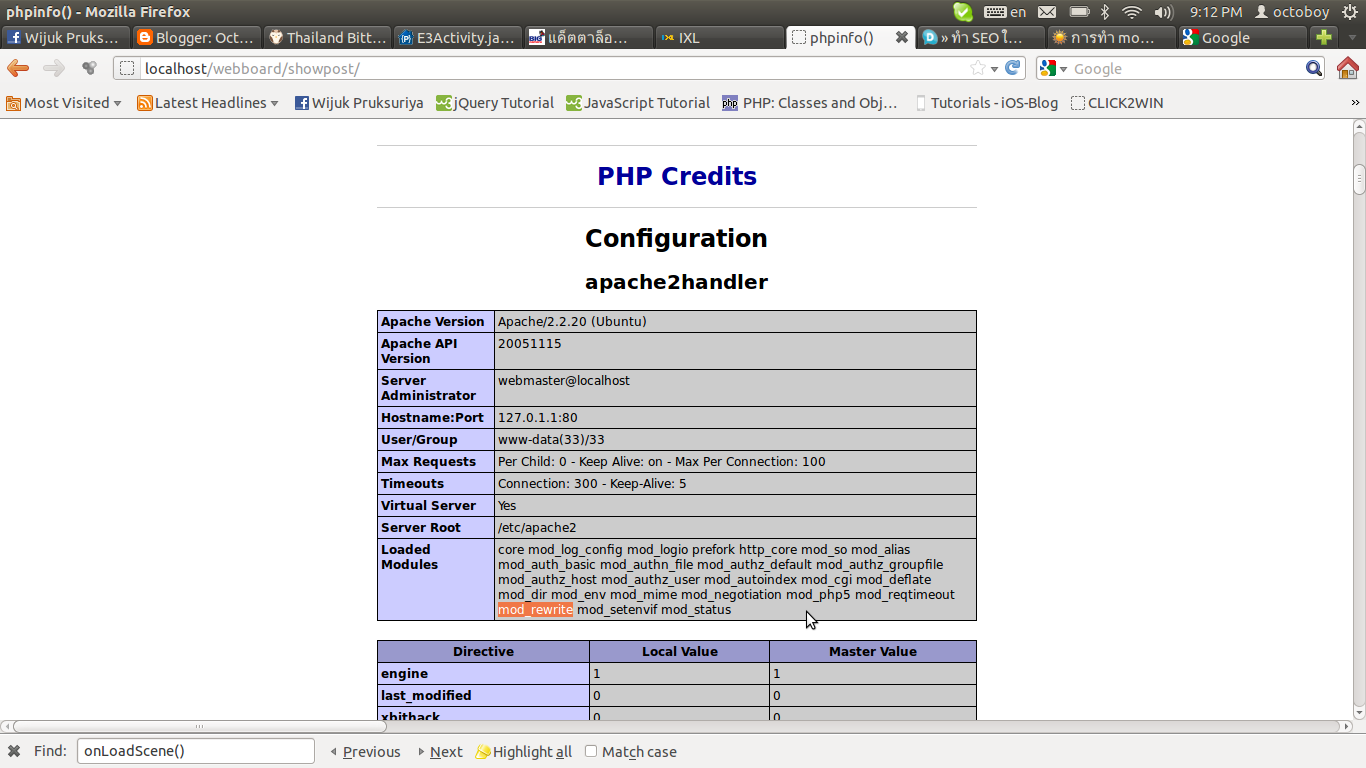The width and height of the screenshot is (1366, 768).
Task: Click the search magnifier icon
Action: [x=1314, y=68]
